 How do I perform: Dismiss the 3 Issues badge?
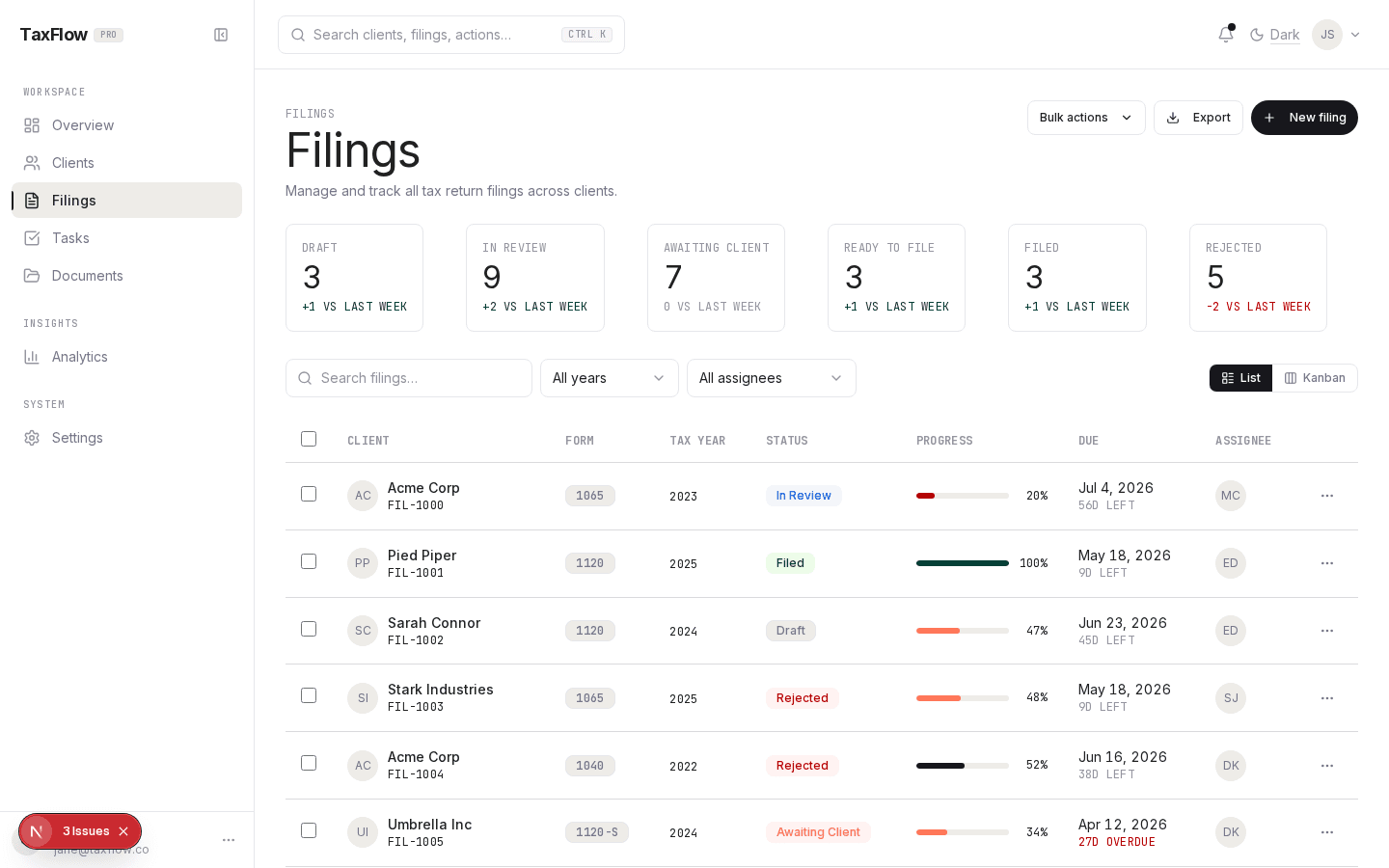point(123,831)
